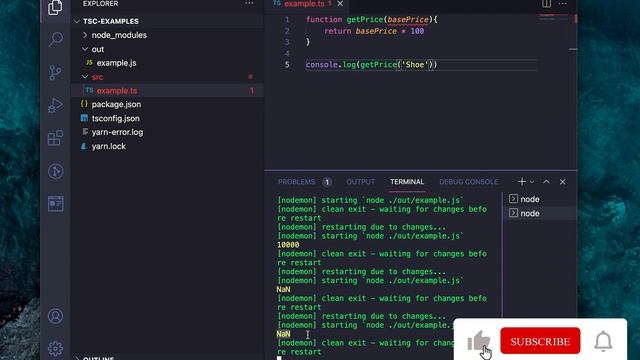Open the new terminal launch profile dropdown
This screenshot has height=360, width=640.
(x=532, y=182)
